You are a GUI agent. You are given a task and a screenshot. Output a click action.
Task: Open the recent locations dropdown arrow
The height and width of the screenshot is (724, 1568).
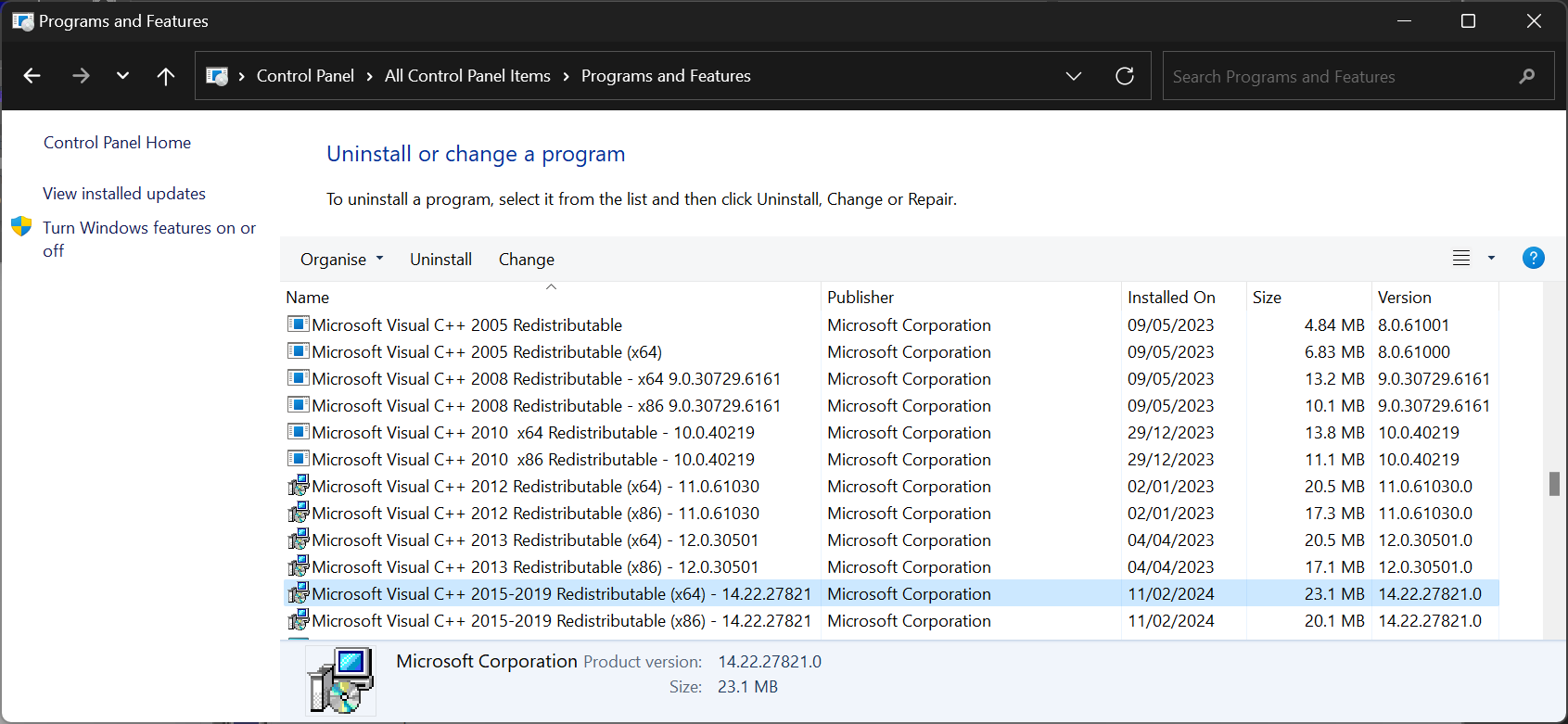tap(122, 76)
